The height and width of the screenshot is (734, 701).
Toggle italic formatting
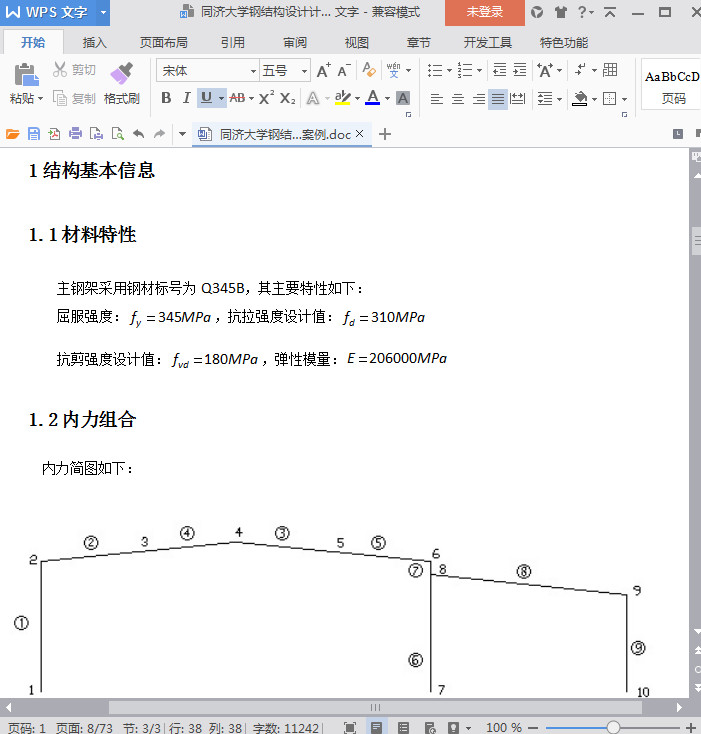(186, 98)
